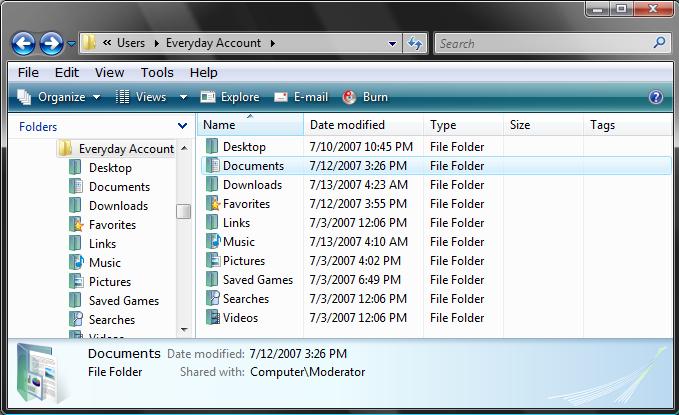Sort by the Tags column header
The image size is (679, 415).
coord(627,125)
